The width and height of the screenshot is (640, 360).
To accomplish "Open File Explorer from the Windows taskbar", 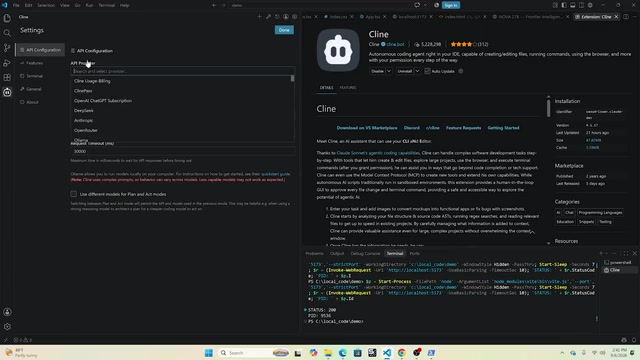I will point(328,353).
